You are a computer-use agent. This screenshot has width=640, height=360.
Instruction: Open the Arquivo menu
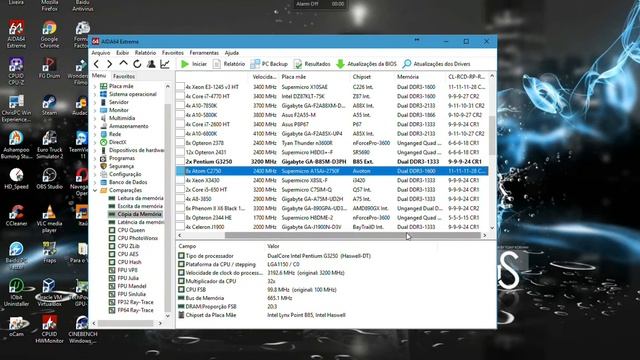[x=100, y=53]
